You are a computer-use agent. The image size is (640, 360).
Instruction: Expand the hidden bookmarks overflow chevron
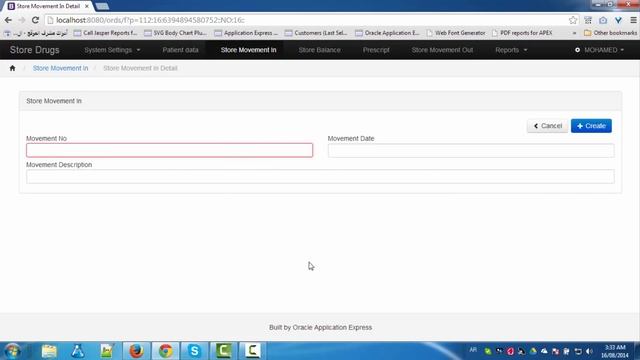[x=574, y=33]
